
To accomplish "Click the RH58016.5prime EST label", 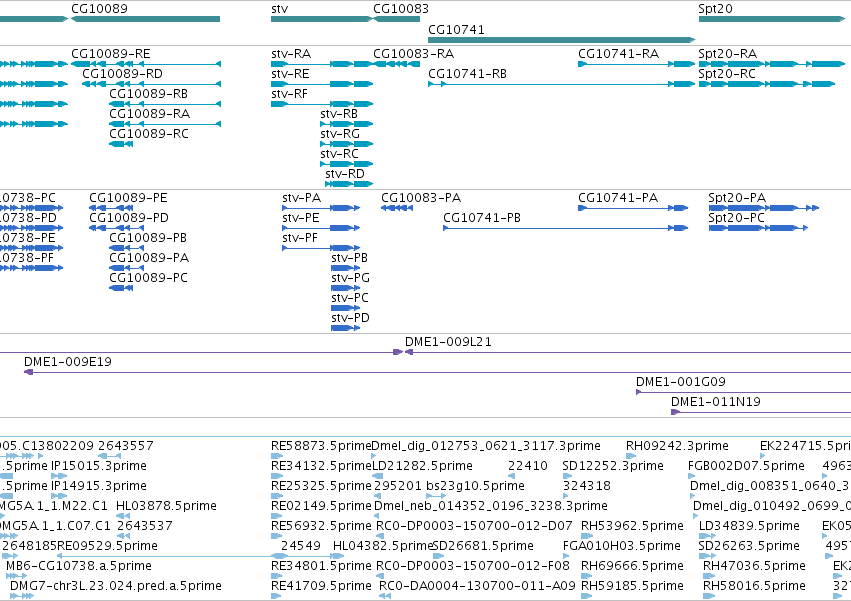I will (754, 586).
